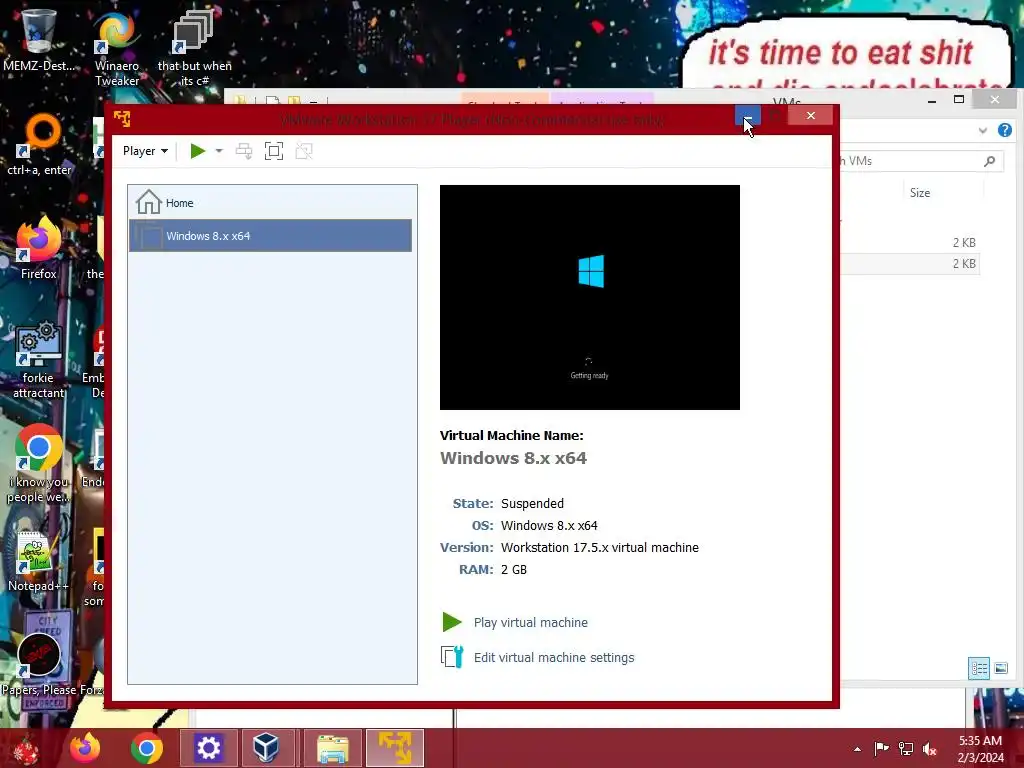Show hidden tray icons arrow
Viewport: 1024px width, 768px height.
tap(857, 749)
